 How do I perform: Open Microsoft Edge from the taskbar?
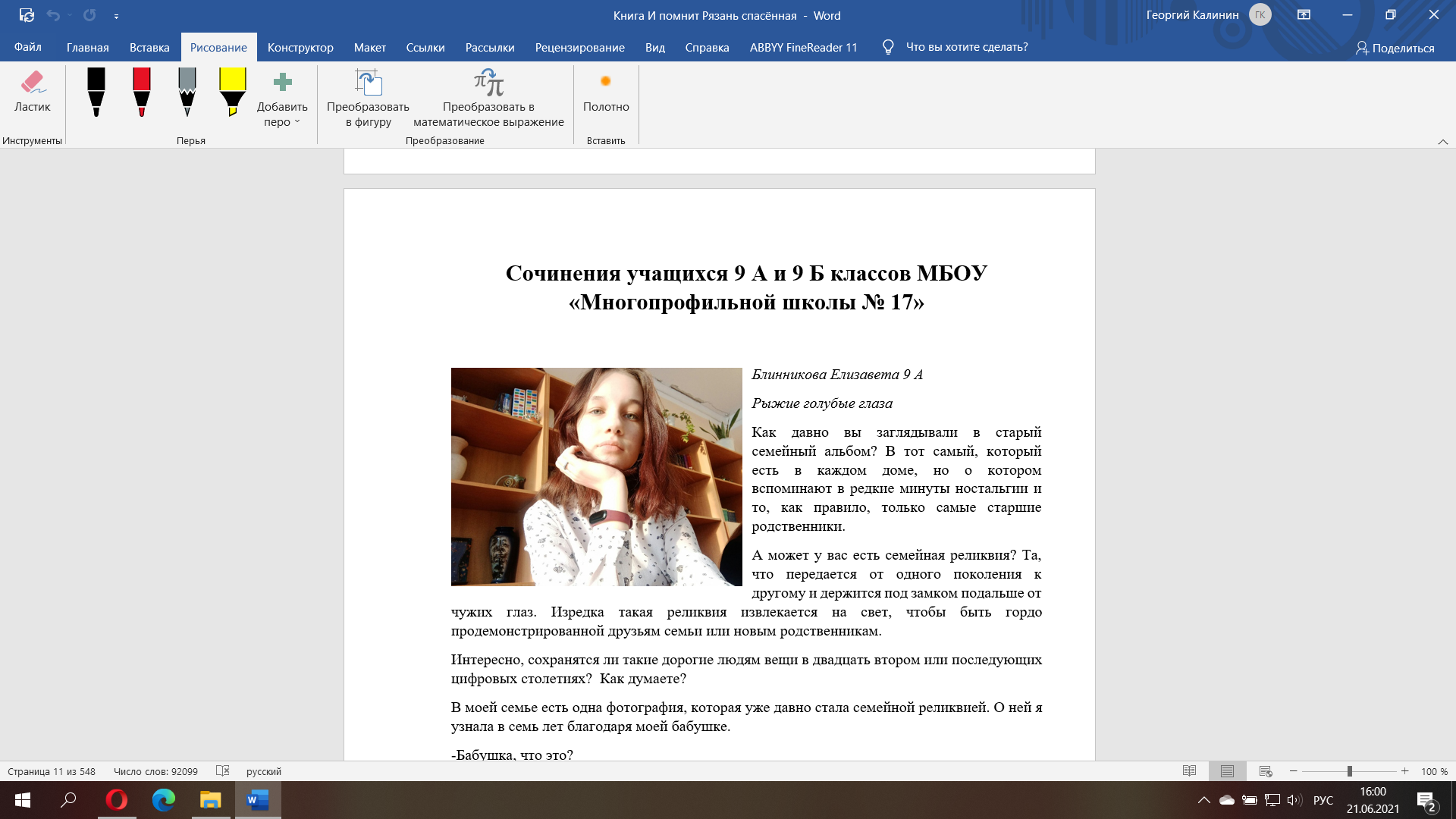(x=164, y=800)
